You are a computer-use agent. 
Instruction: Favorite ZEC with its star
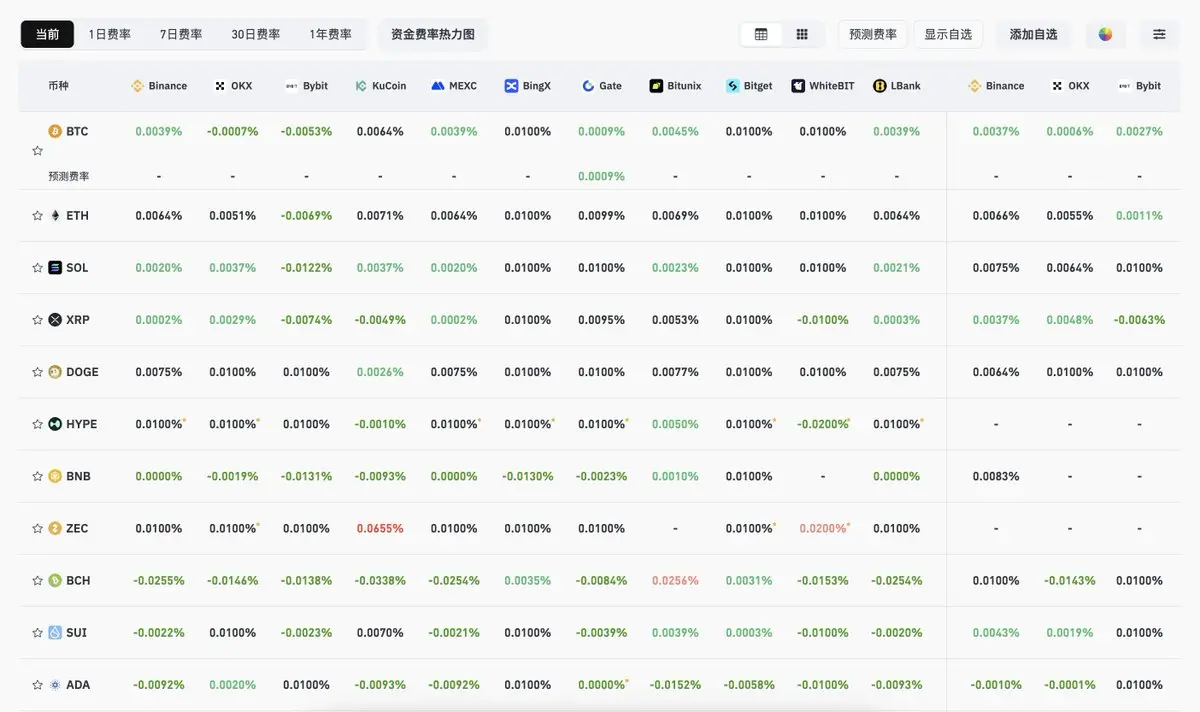[x=37, y=528]
